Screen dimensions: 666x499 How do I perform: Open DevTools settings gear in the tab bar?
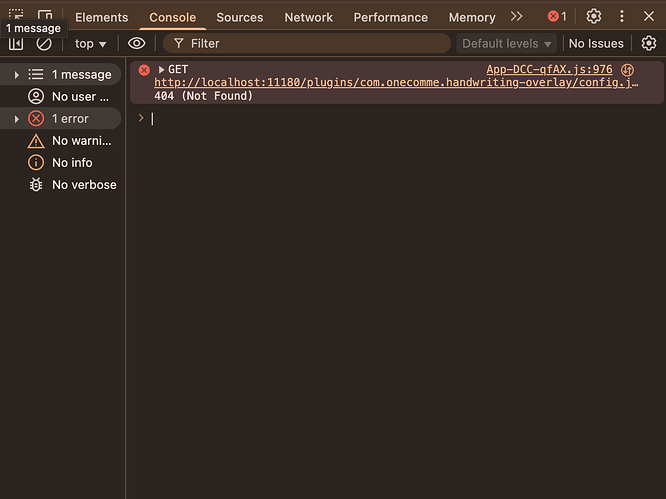[594, 17]
